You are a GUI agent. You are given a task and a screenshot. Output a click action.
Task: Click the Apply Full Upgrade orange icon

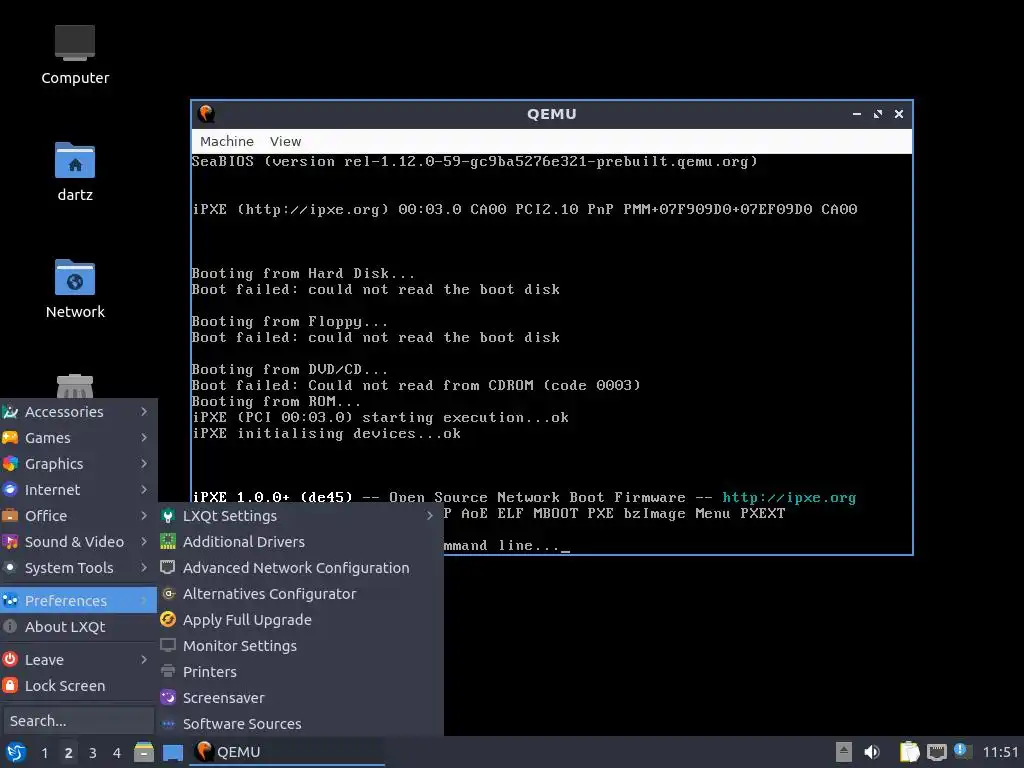(x=168, y=619)
